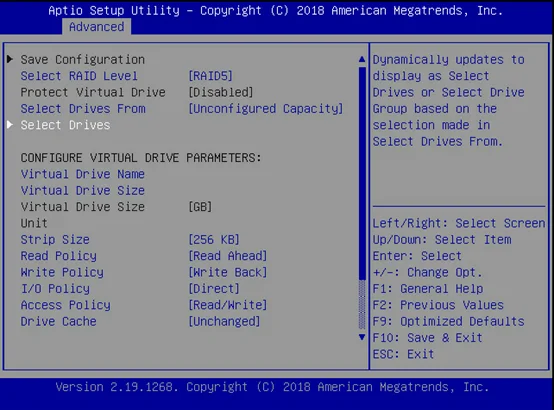Click the scrollbar down arrow
The width and height of the screenshot is (554, 410).
coord(362,337)
